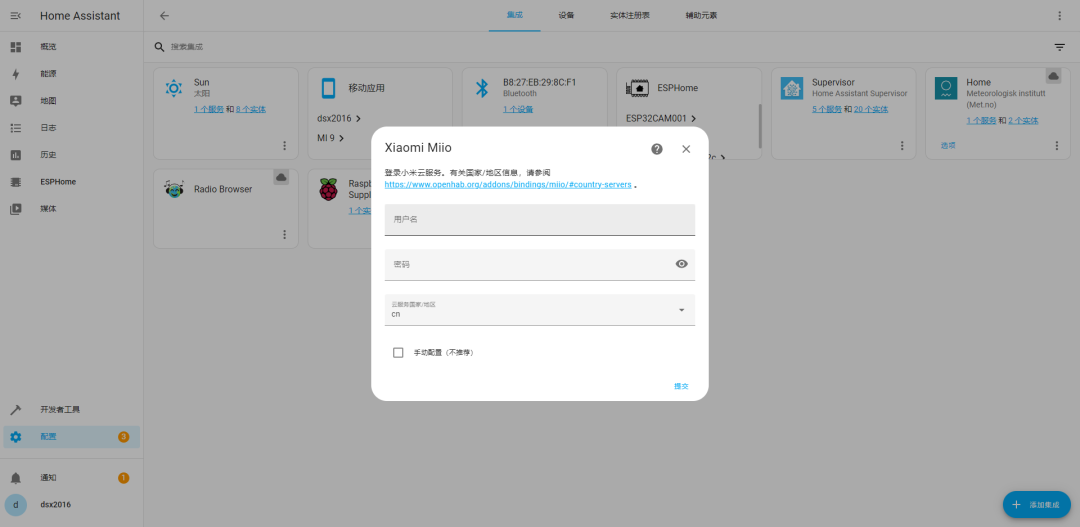Screen dimensions: 1080x527
Task: Open the dsx2016 user profile avatar
Action: pos(16,504)
